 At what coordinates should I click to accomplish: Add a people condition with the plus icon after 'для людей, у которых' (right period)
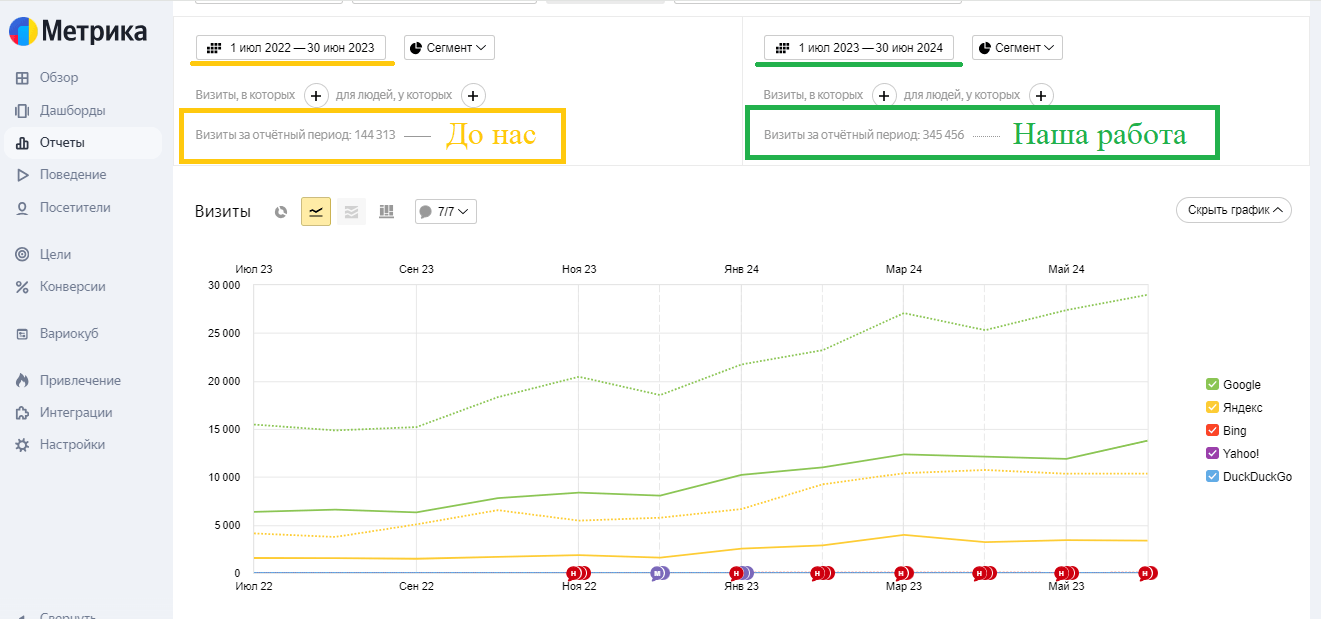[1041, 95]
